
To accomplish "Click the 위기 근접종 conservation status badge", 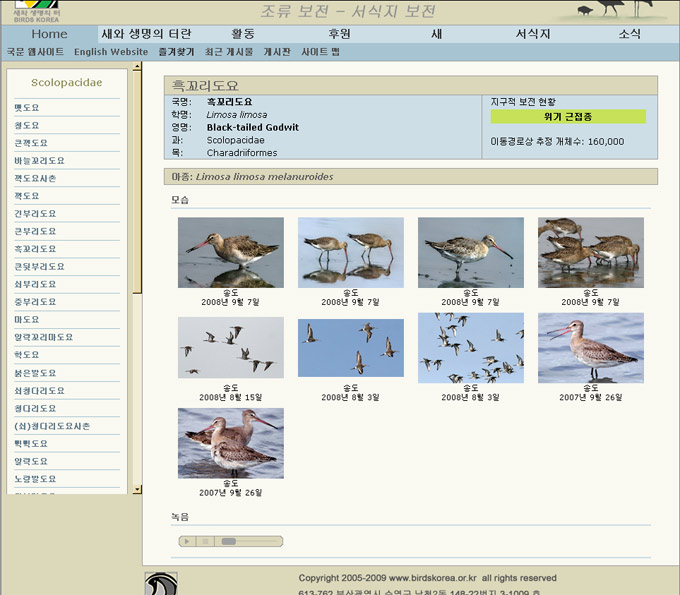I will 568,117.
